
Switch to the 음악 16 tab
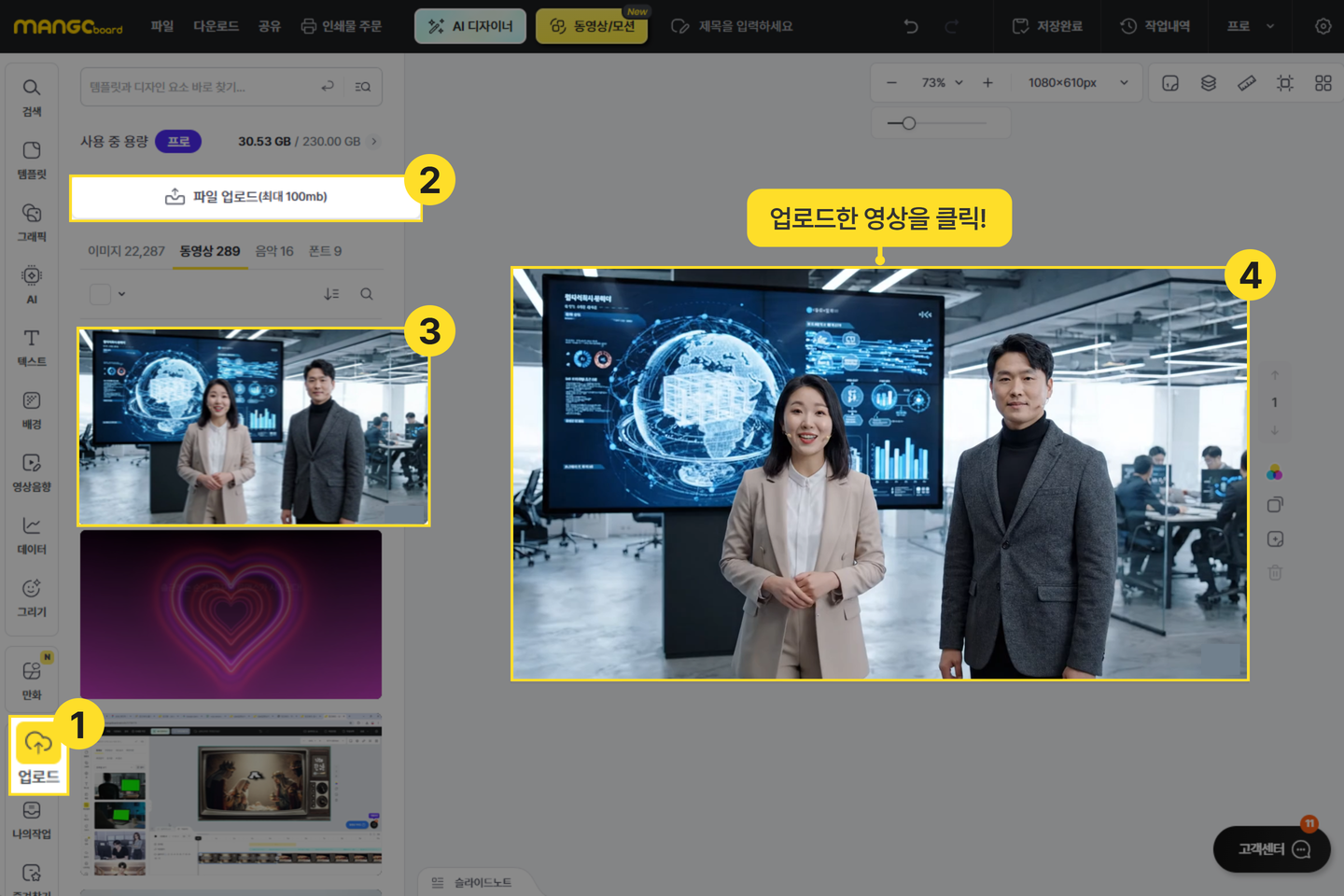pos(273,251)
